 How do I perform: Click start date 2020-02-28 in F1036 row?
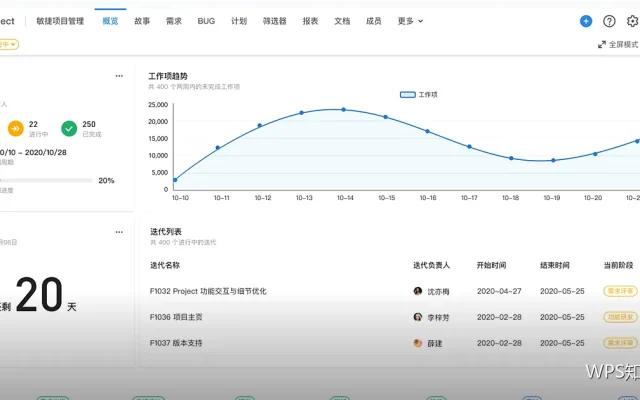click(x=499, y=317)
